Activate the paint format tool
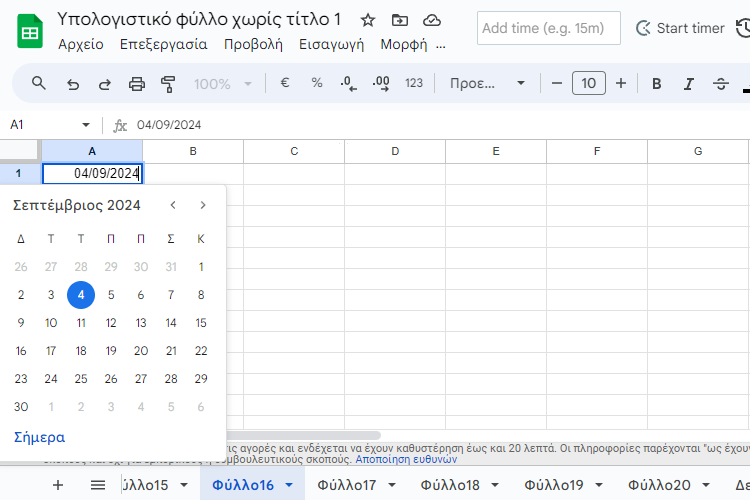The image size is (750, 500). pos(168,84)
